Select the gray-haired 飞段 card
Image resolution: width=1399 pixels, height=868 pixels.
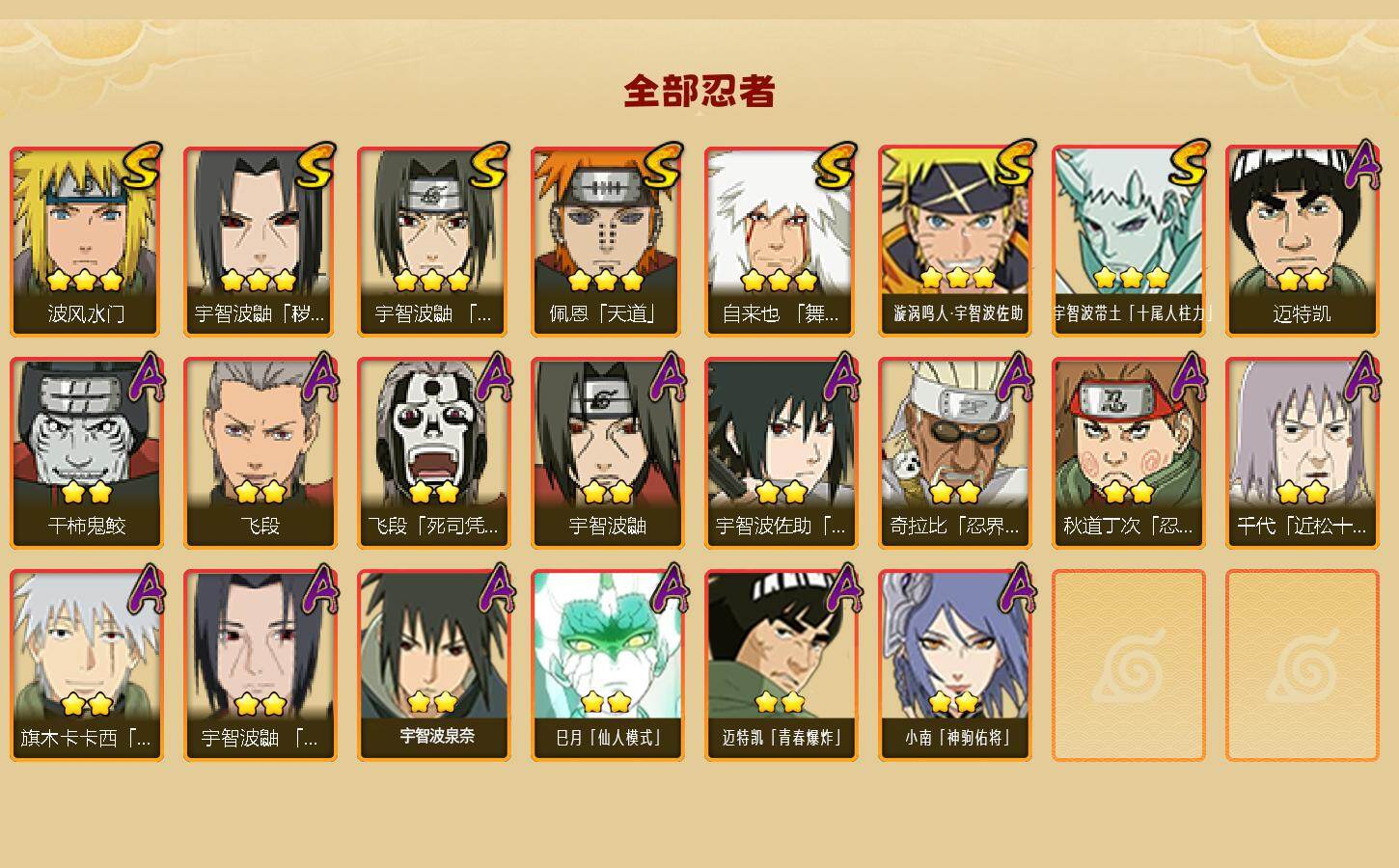261,453
